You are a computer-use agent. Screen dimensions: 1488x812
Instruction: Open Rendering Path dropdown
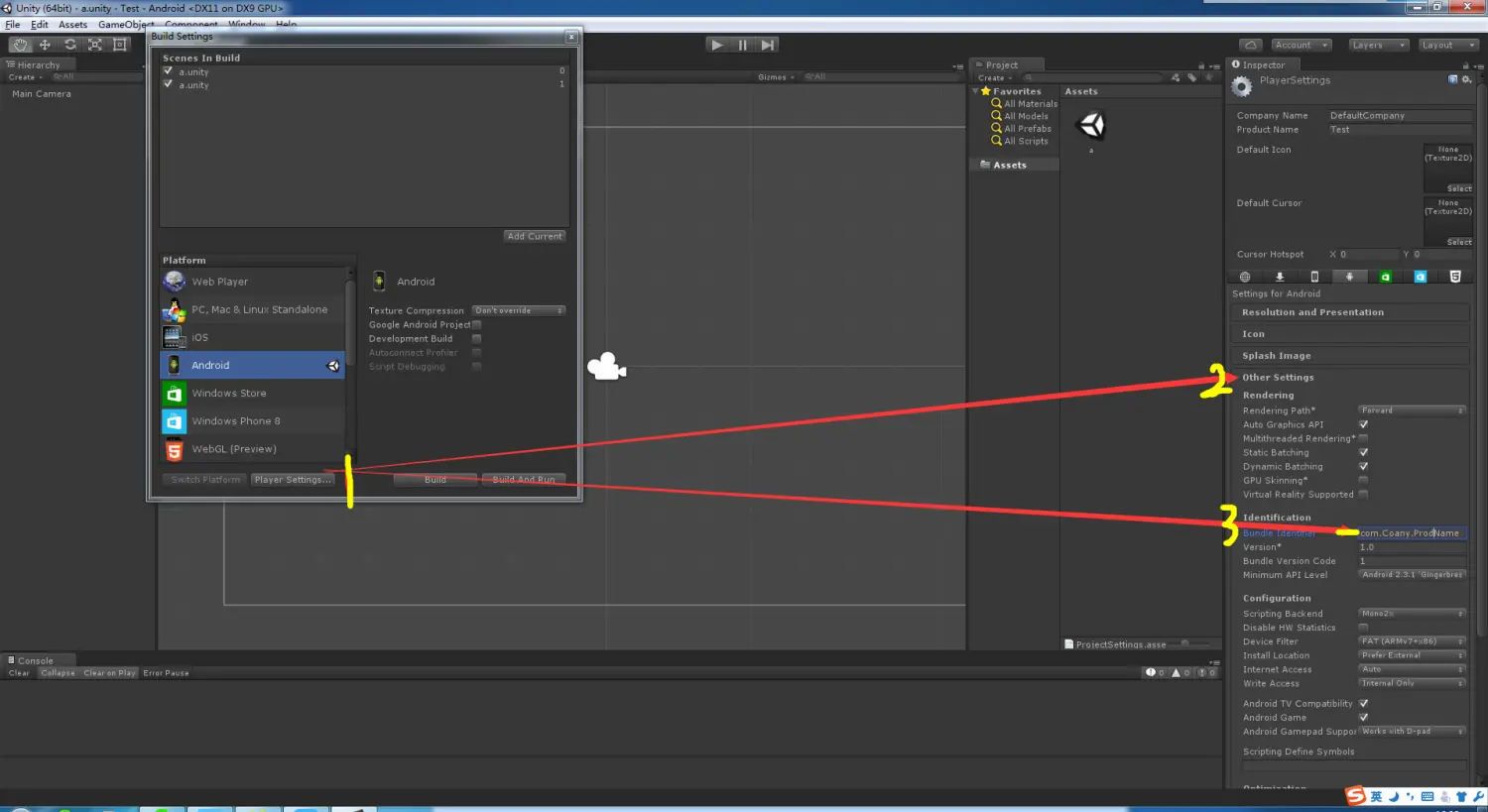pos(1412,410)
